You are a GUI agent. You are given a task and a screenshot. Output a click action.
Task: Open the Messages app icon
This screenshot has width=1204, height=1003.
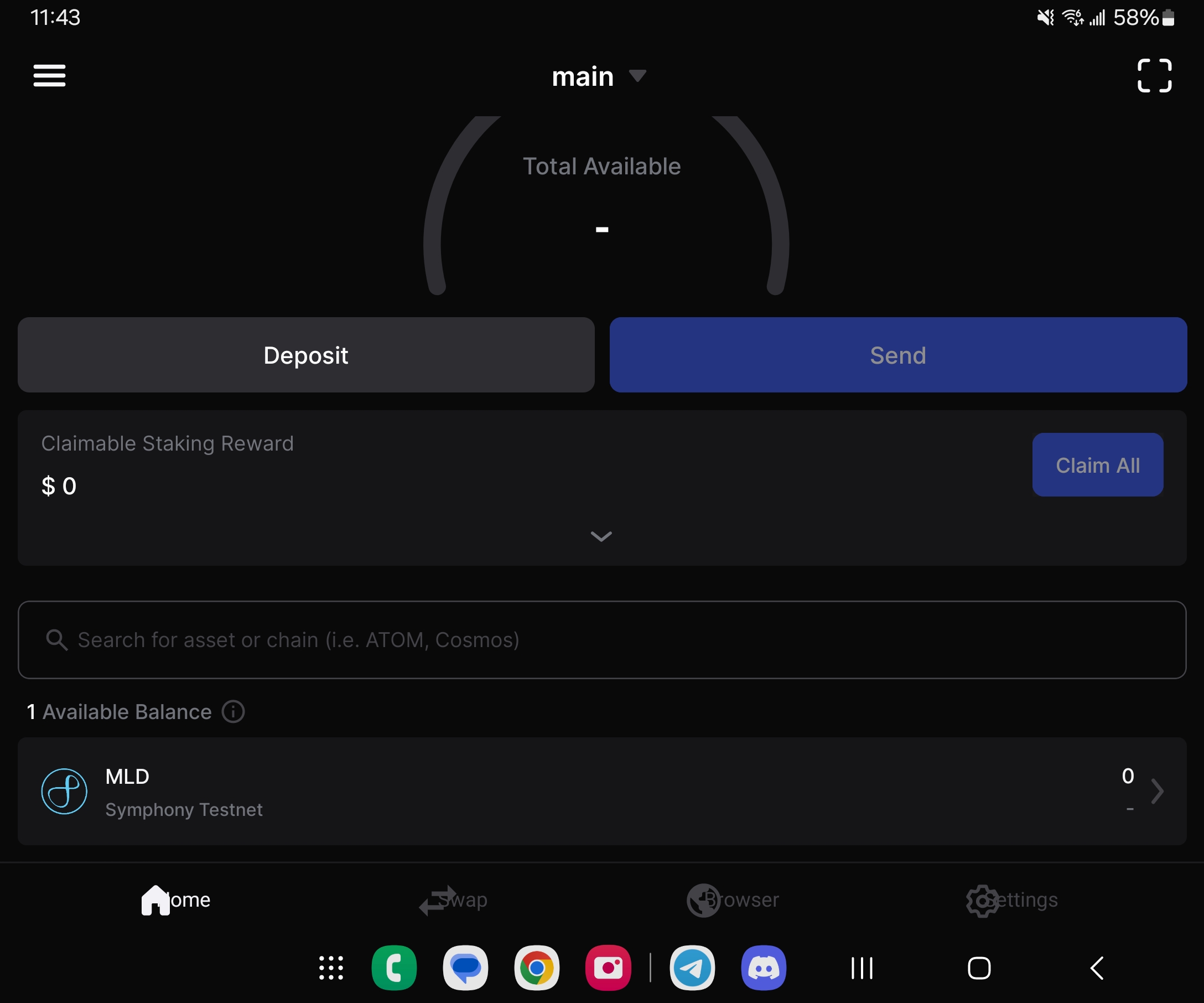click(x=465, y=968)
